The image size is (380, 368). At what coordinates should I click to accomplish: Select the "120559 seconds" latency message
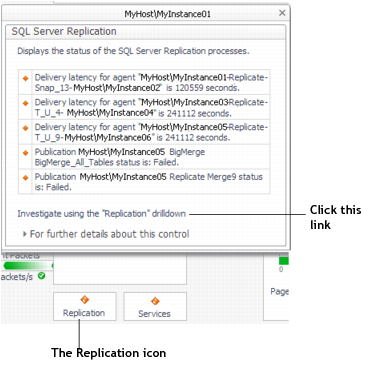pos(151,82)
